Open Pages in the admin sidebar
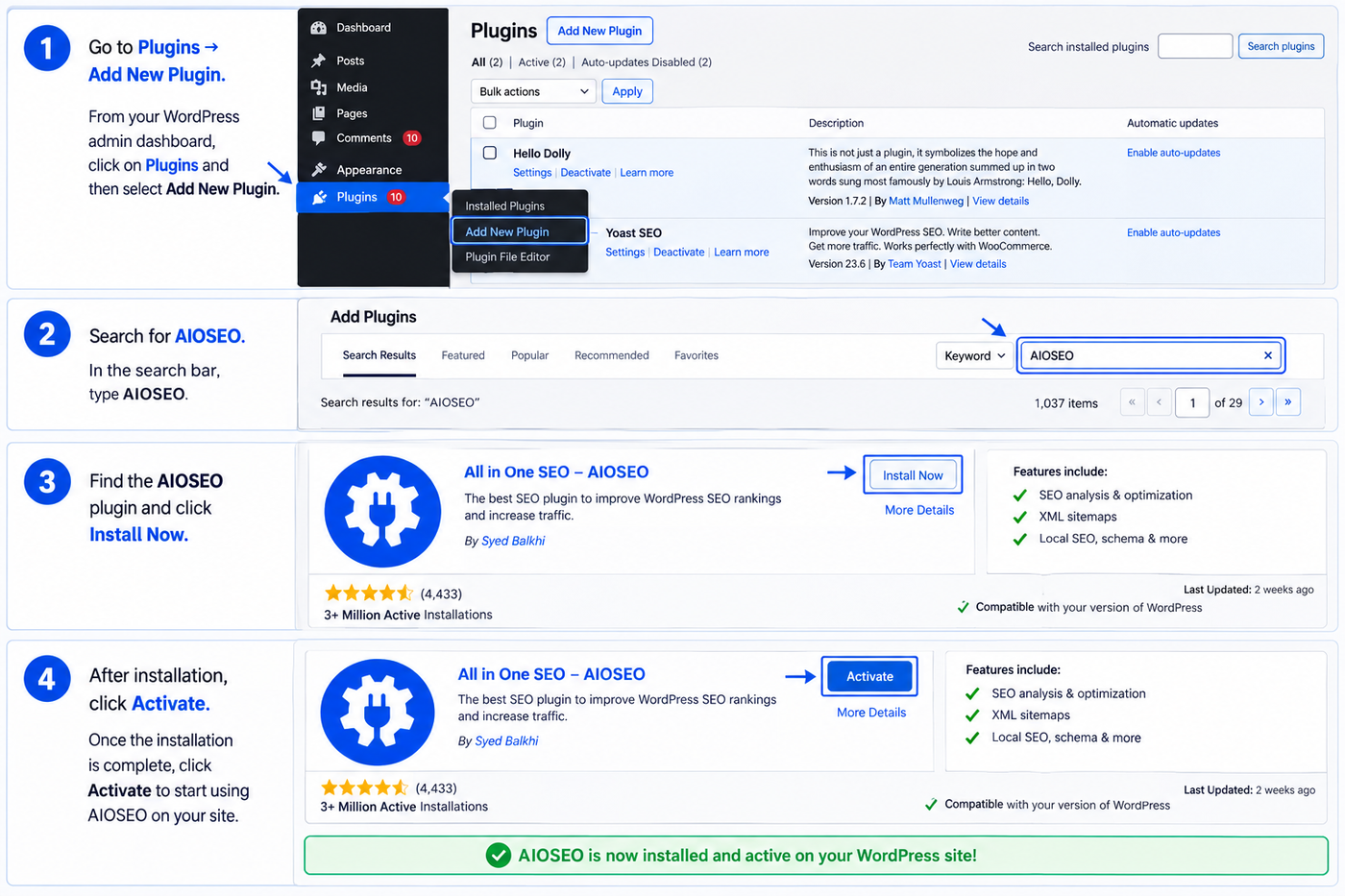The height and width of the screenshot is (896, 1345). [352, 113]
